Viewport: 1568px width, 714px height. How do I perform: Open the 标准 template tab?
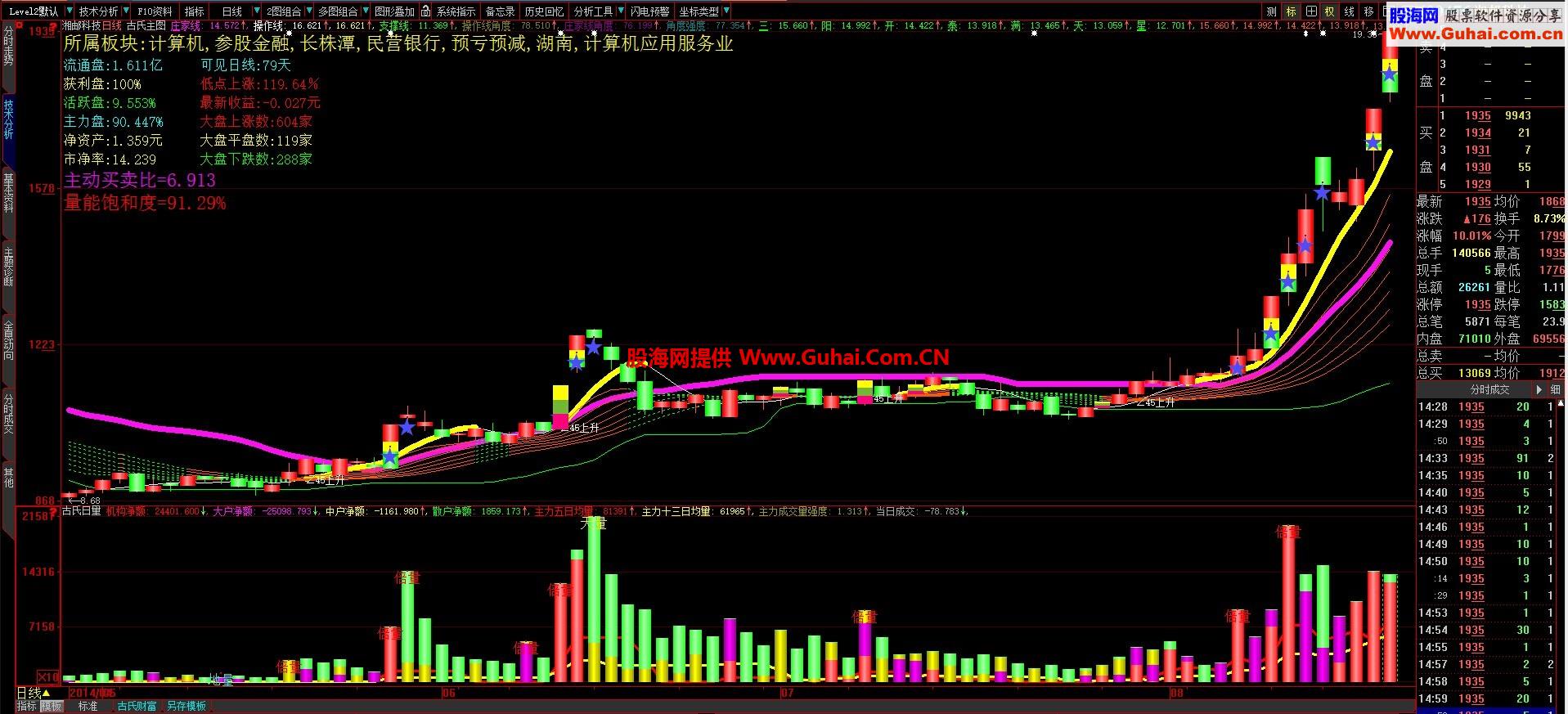pyautogui.click(x=88, y=706)
